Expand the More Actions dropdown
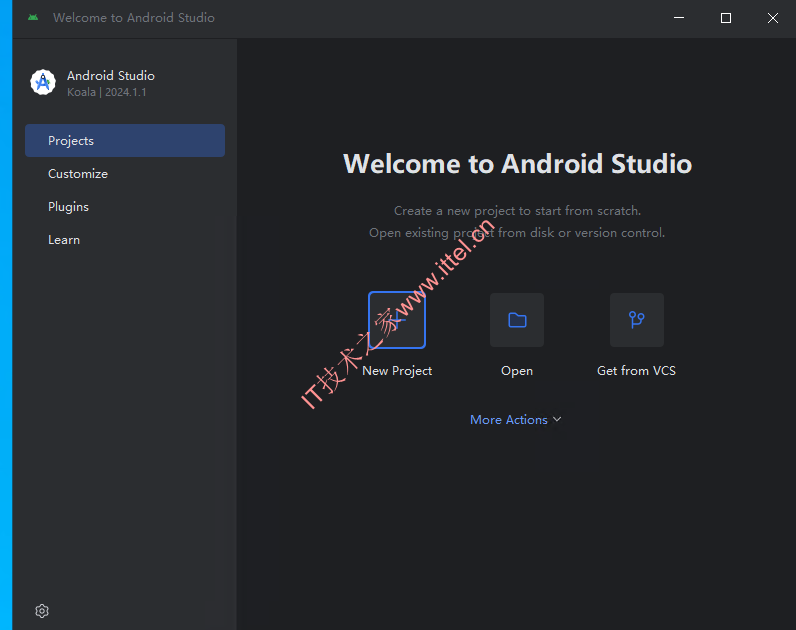This screenshot has width=796, height=630. click(515, 420)
